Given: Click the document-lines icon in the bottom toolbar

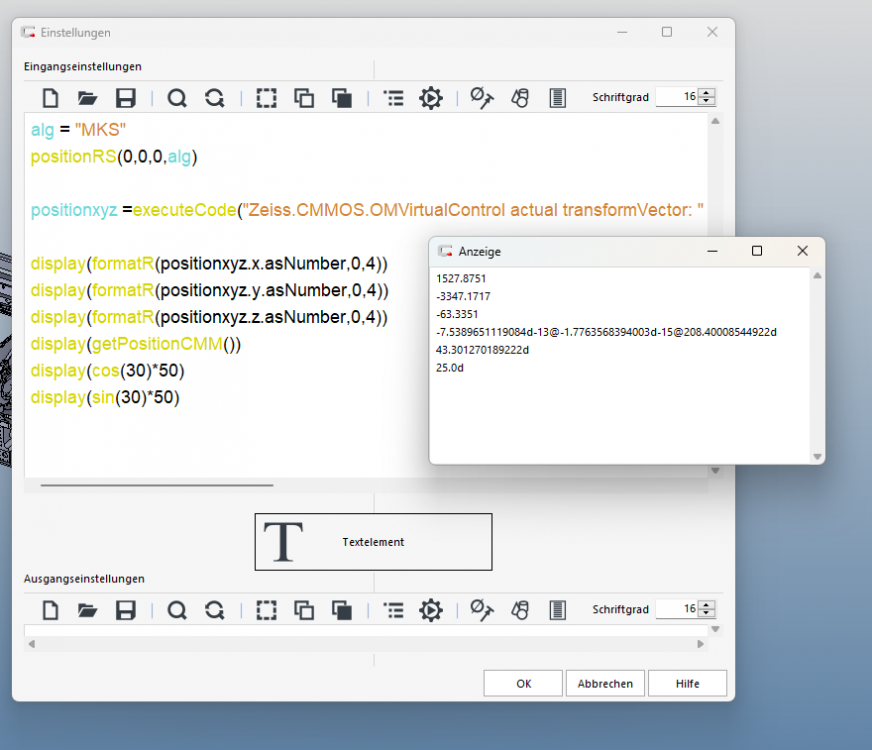Looking at the screenshot, I should tap(558, 610).
